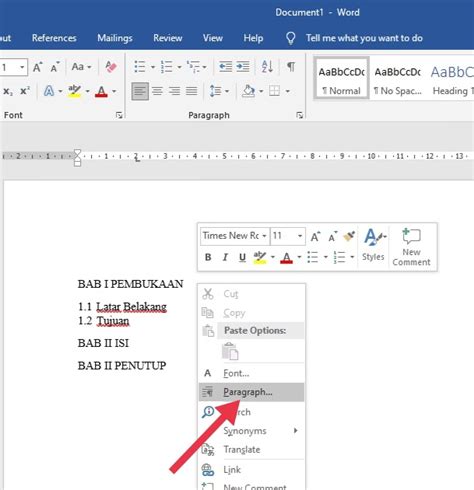Open the Help tab
474x490 pixels.
click(253, 38)
